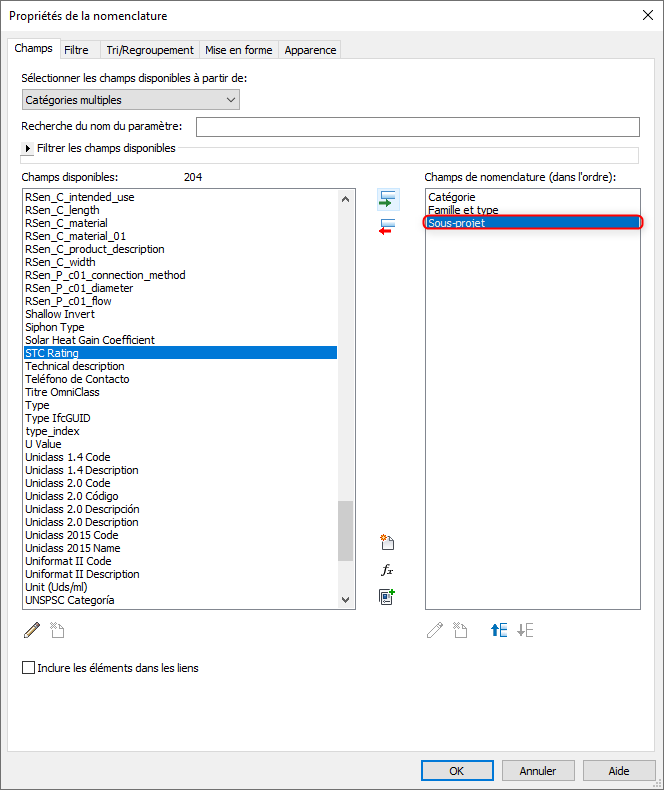
Task: Click the remove parameter red arrow icon
Action: (387, 227)
